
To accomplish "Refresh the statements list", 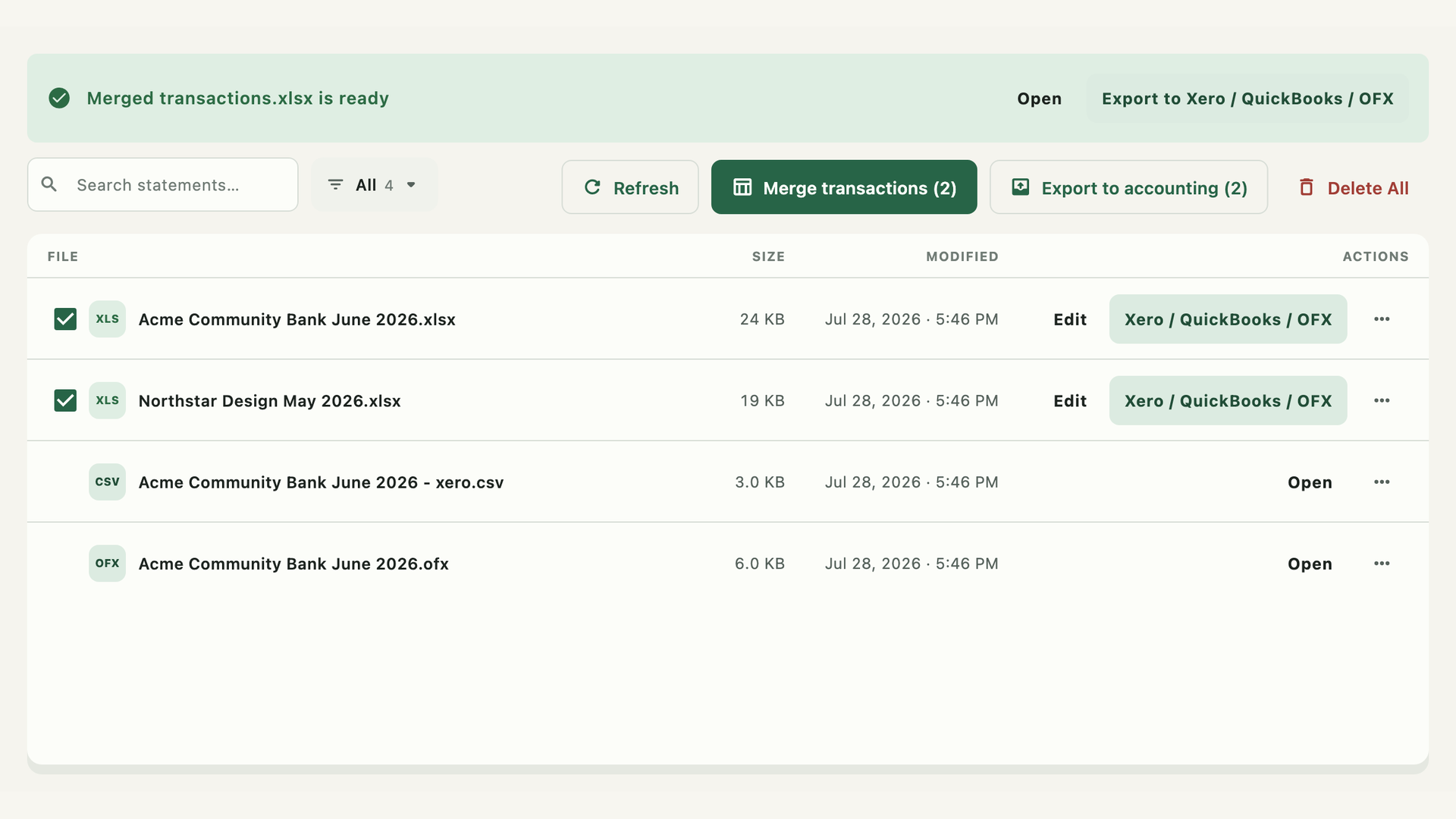I will pos(630,187).
